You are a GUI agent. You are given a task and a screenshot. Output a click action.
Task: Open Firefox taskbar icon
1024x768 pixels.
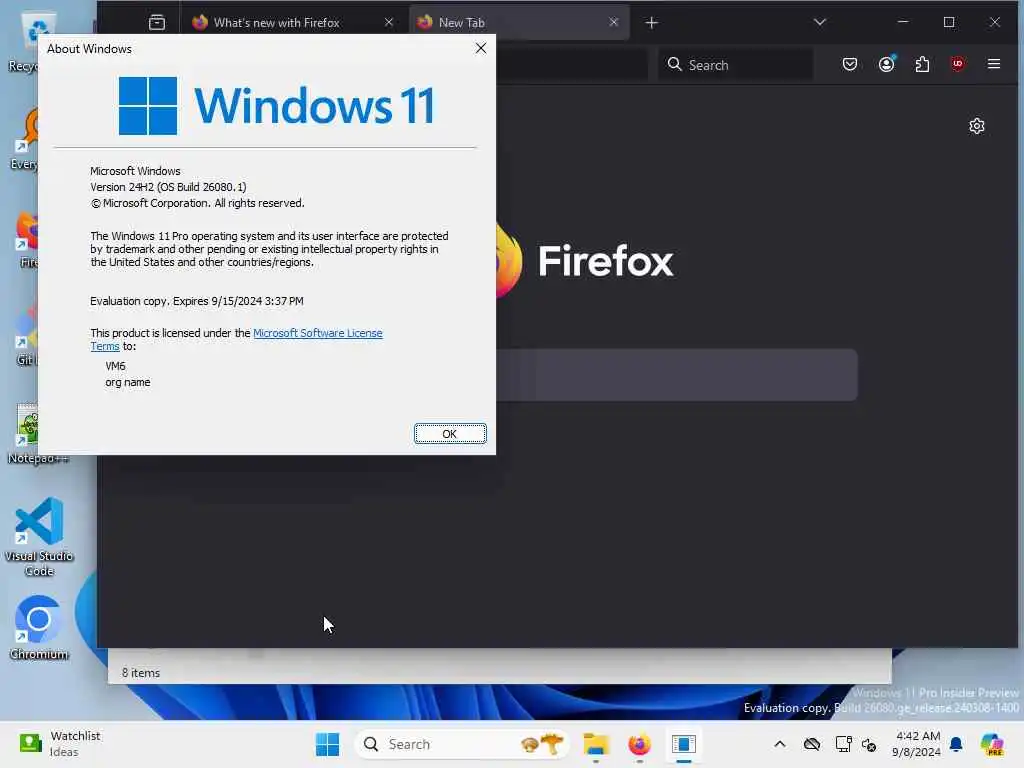click(639, 744)
